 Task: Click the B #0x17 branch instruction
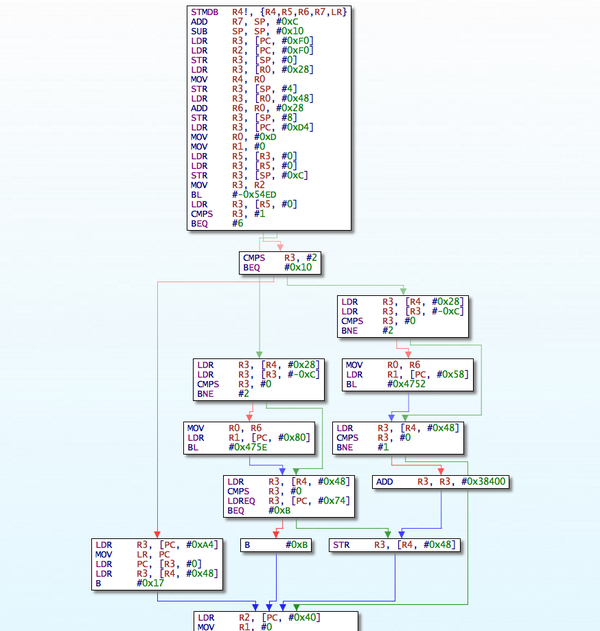click(130, 583)
